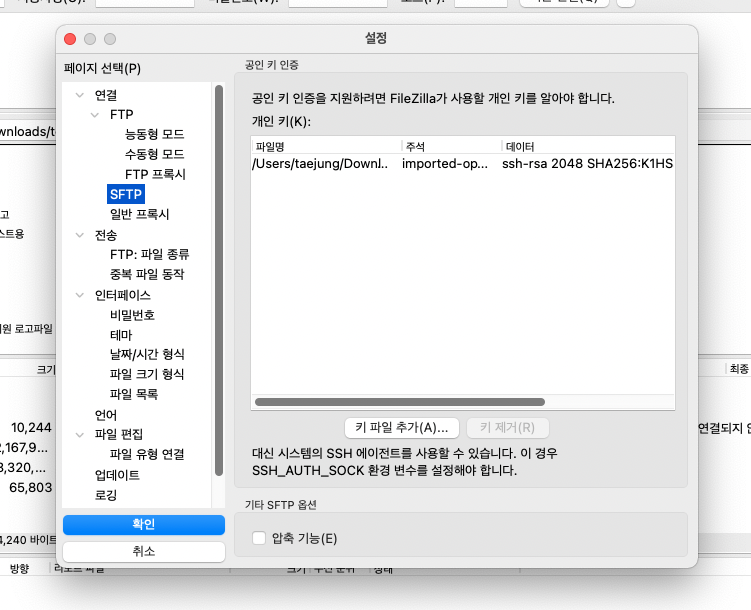Select the FTP tree item

pyautogui.click(x=122, y=115)
